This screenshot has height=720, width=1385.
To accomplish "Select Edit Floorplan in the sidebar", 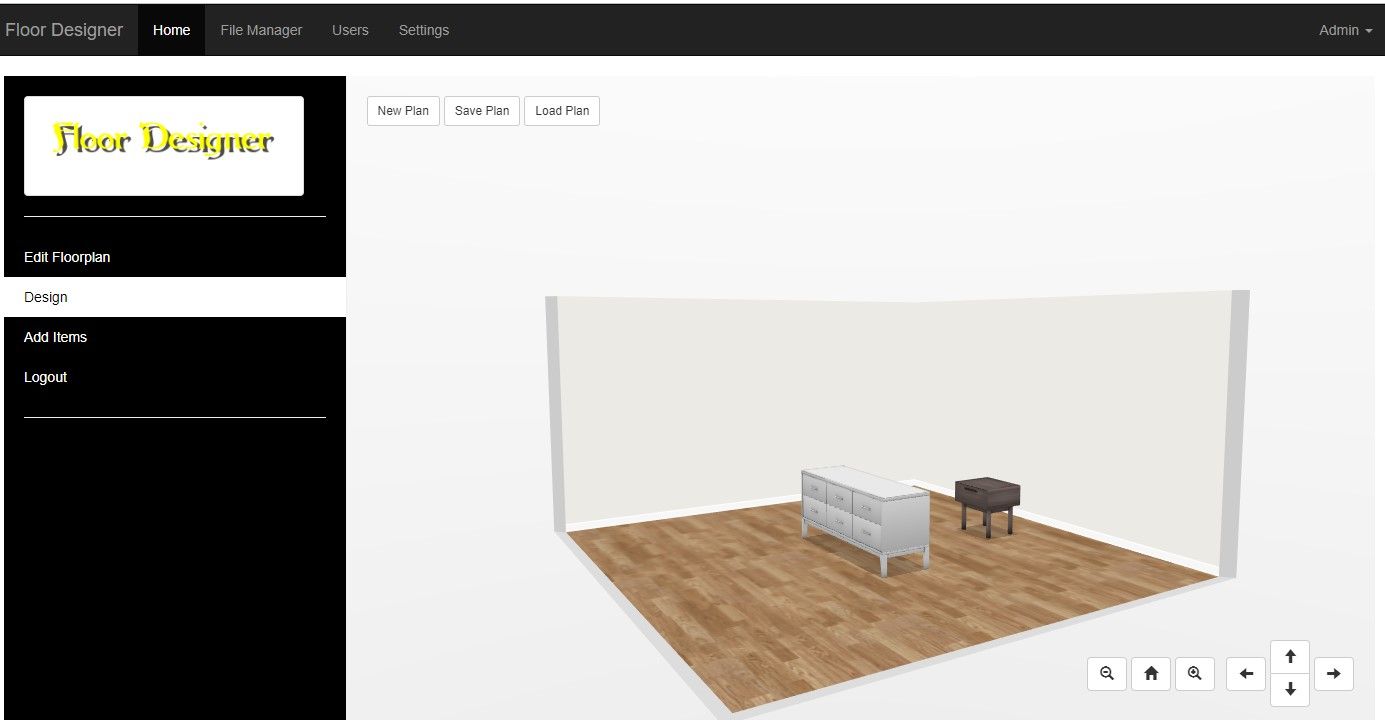I will 175,257.
